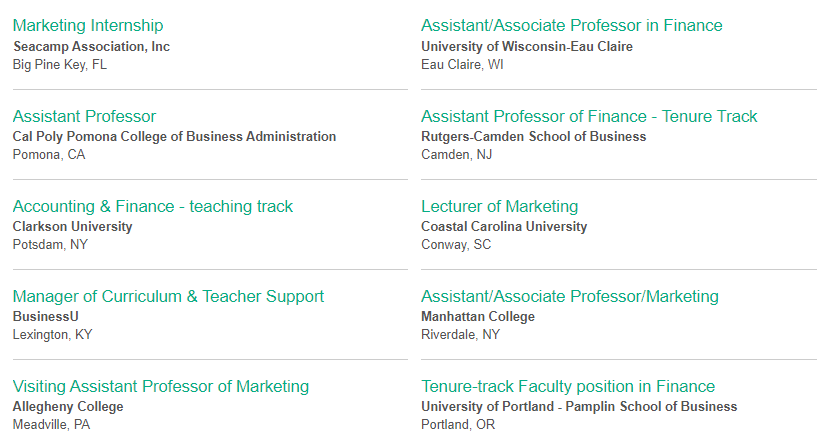Click the Allegheny College employer name
Image resolution: width=828 pixels, height=448 pixels.
point(68,406)
